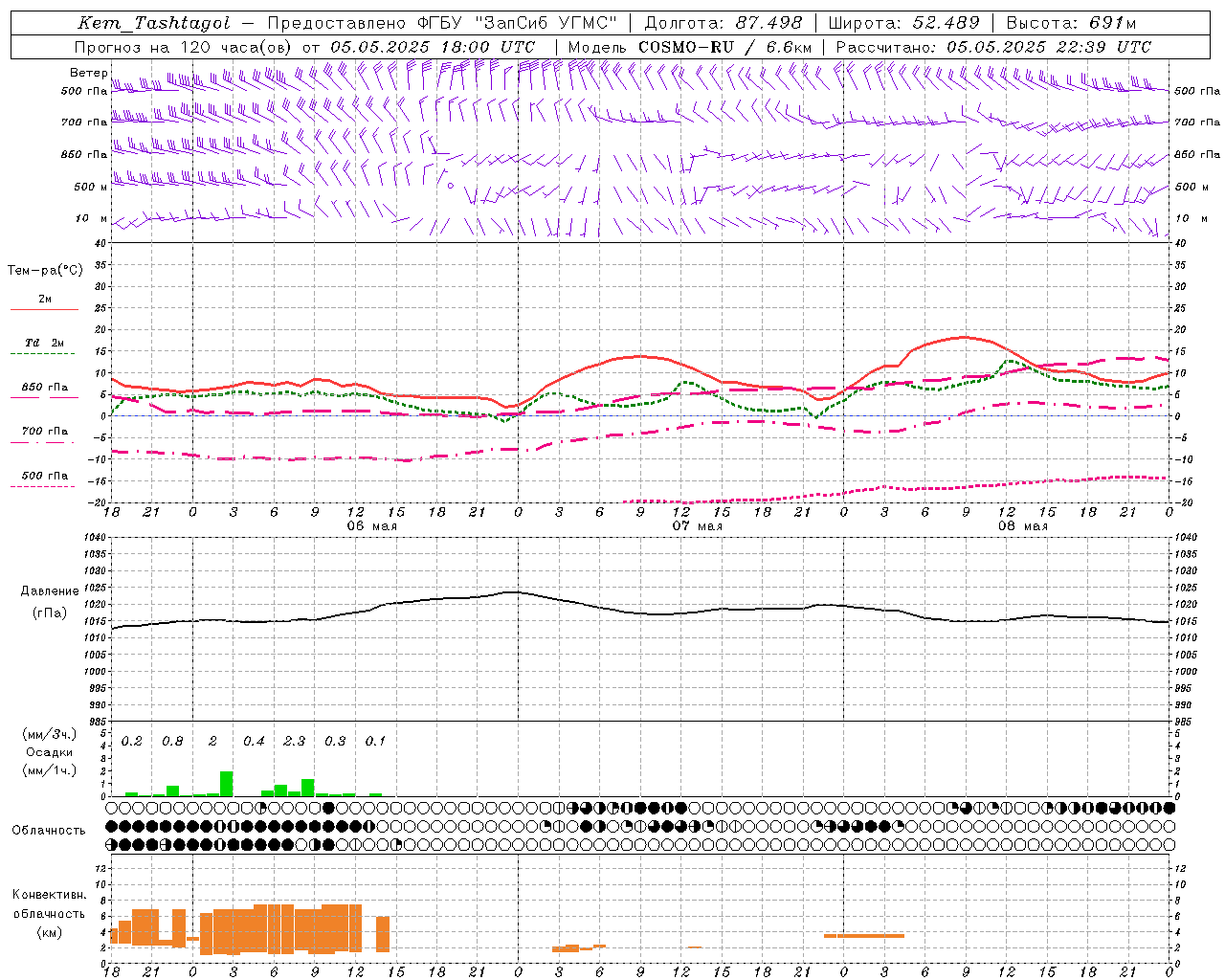The height and width of the screenshot is (980, 1225).
Task: Click the 07 мая date label
Action: [x=698, y=526]
